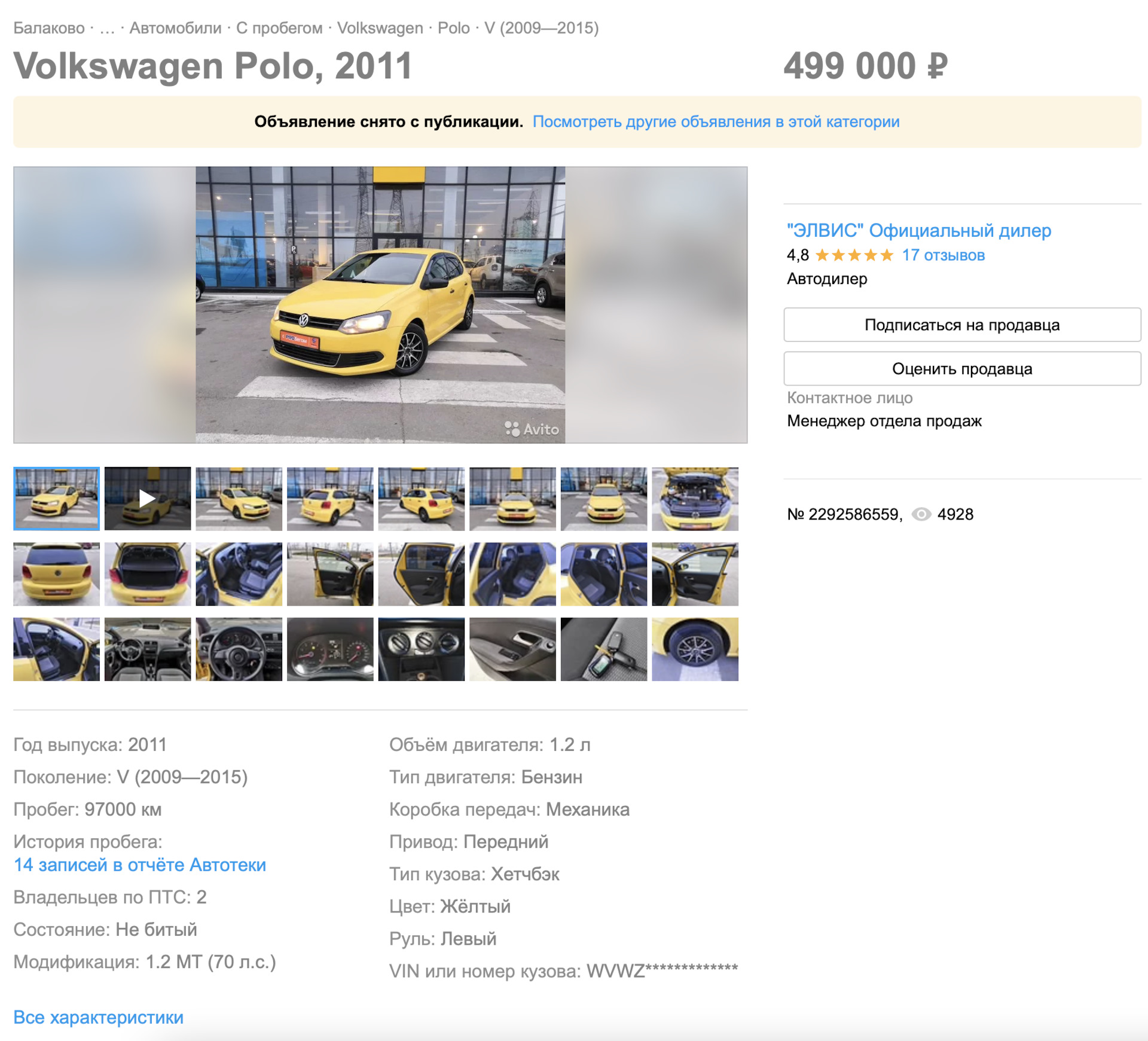Open the 17 отзывов reviews link
The image size is (1148, 1041).
point(943,255)
